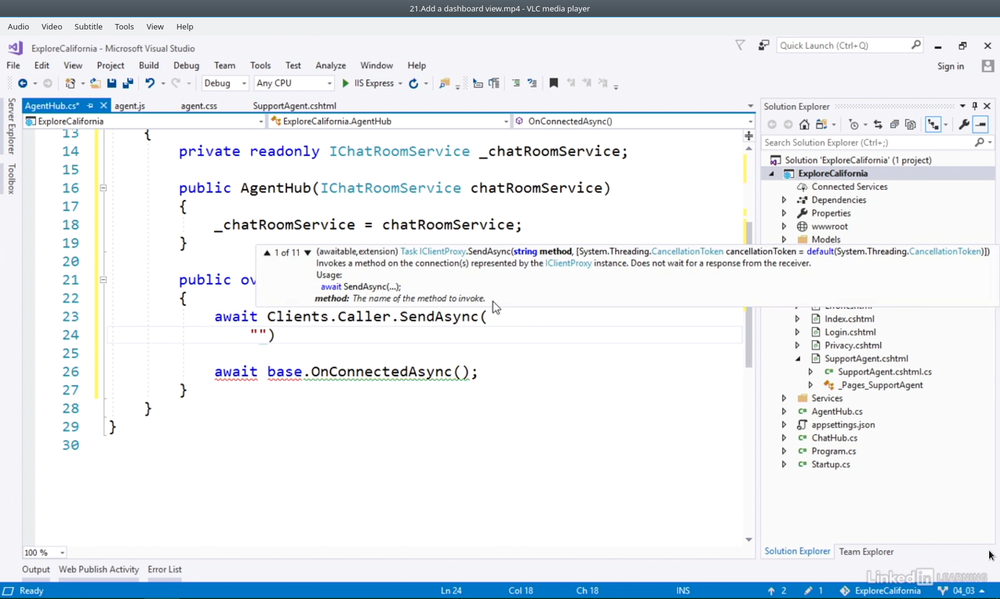Open the ExploreCalifornia.AgentHub type dropdown

389,121
